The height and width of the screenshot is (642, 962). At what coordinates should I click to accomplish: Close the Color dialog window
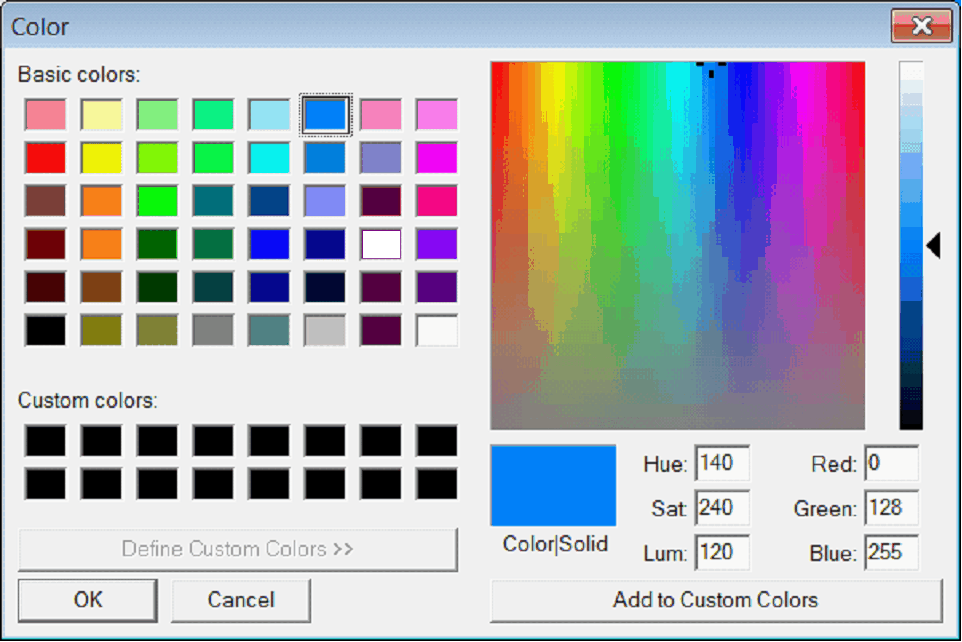[921, 26]
